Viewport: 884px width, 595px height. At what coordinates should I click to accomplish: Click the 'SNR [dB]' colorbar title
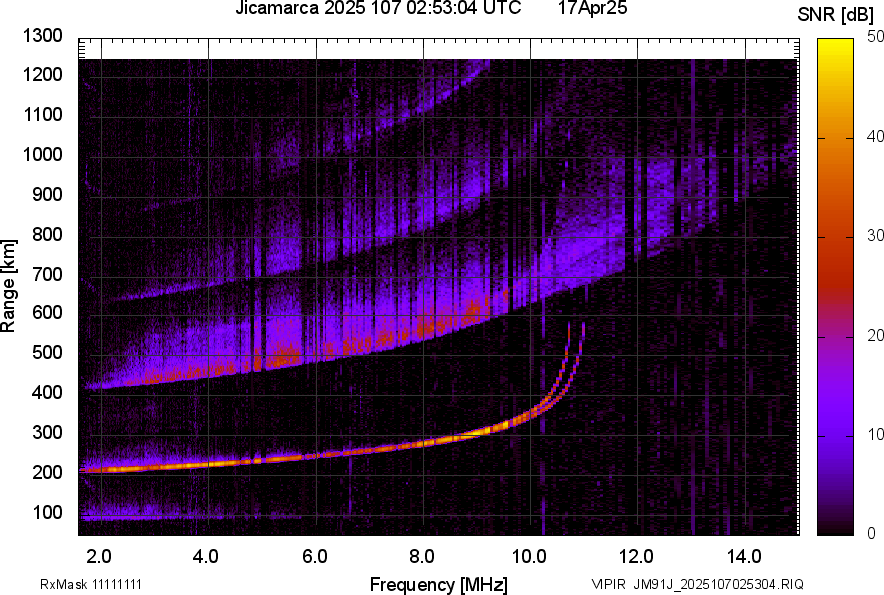click(836, 15)
